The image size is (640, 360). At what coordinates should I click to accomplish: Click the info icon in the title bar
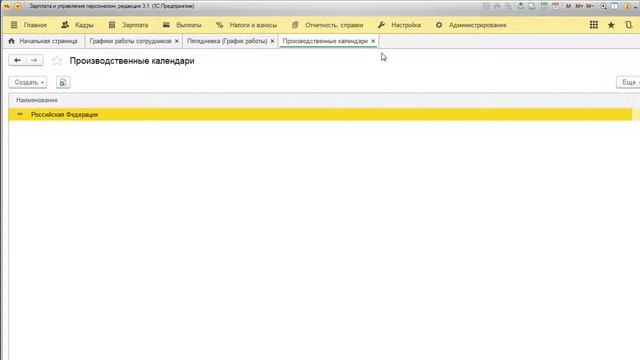pos(627,6)
